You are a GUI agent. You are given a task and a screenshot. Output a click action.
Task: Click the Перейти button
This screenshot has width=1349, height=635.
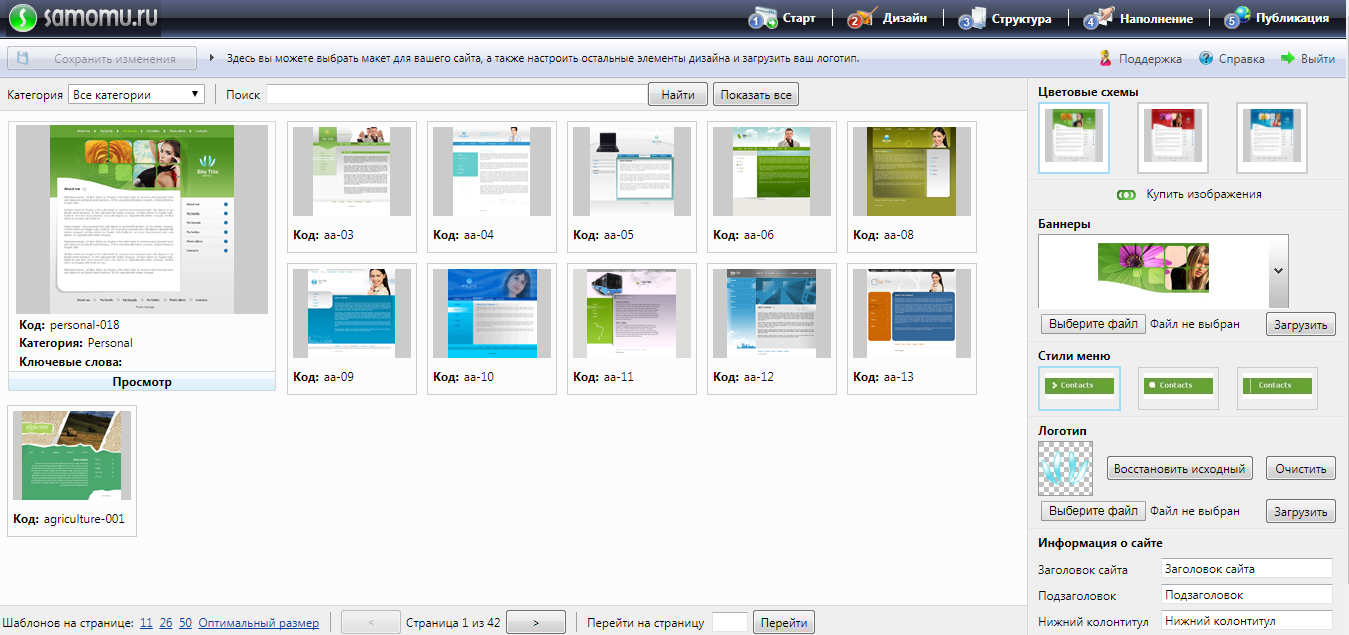(x=783, y=622)
